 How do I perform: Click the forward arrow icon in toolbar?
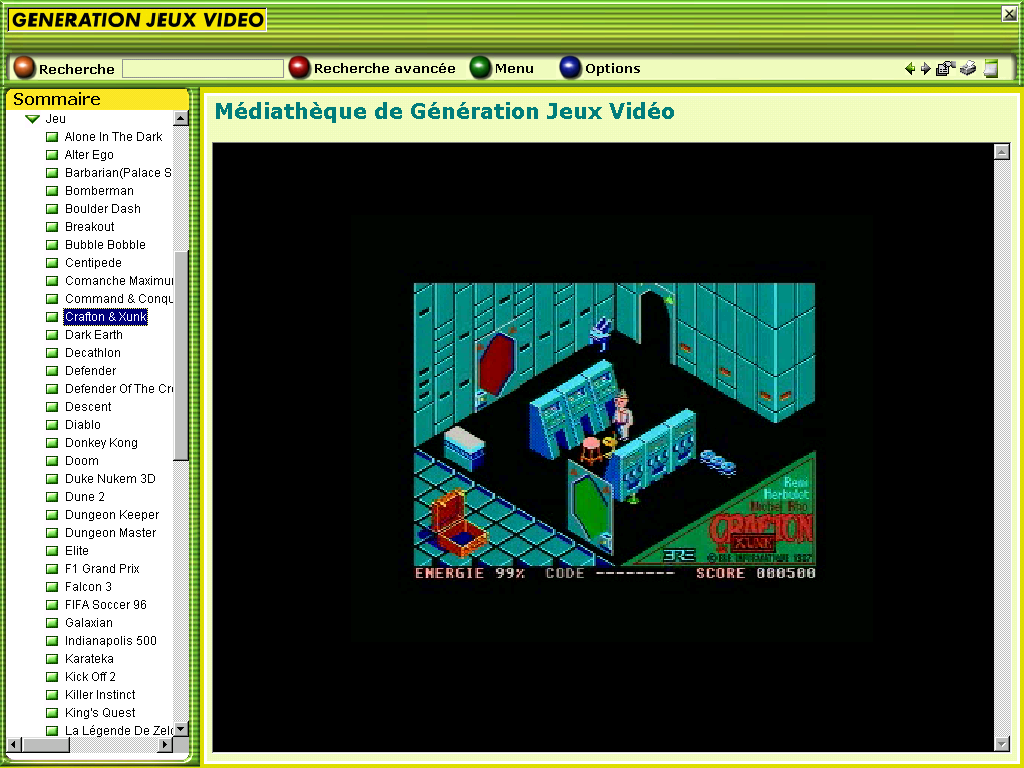coord(925,69)
